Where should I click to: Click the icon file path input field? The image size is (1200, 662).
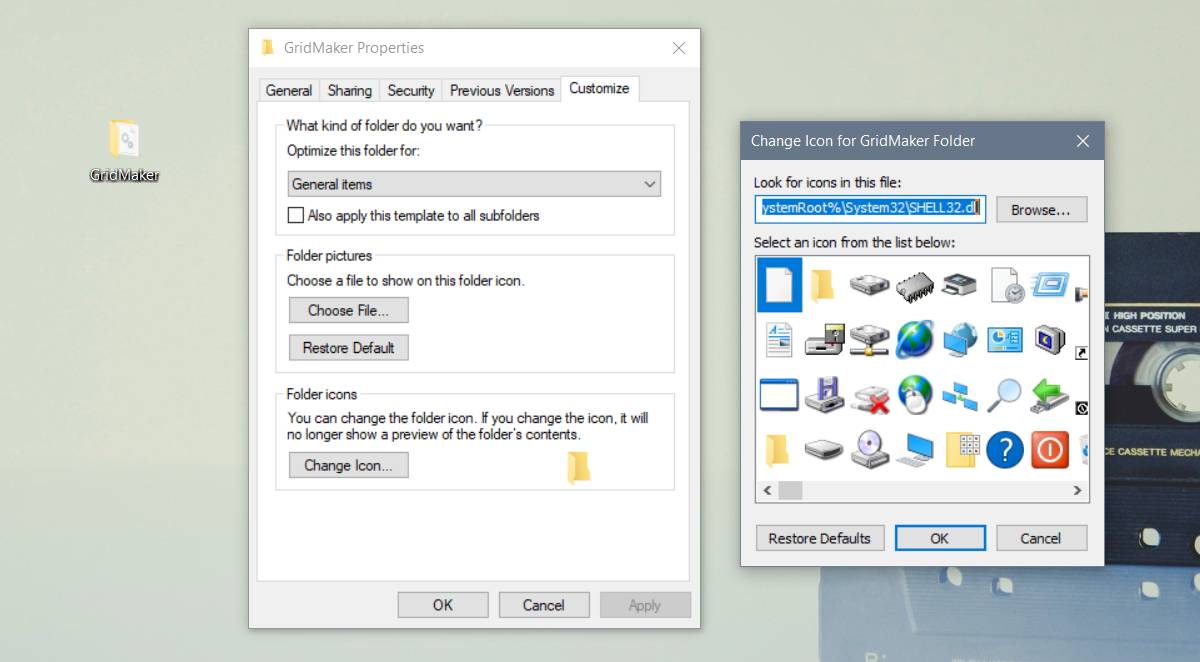pos(868,209)
